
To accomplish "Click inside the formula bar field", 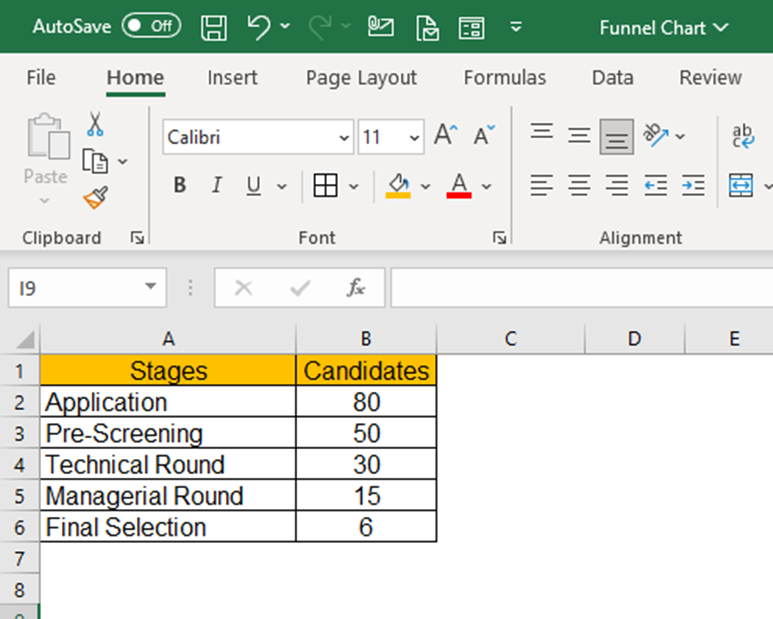I will (x=582, y=288).
